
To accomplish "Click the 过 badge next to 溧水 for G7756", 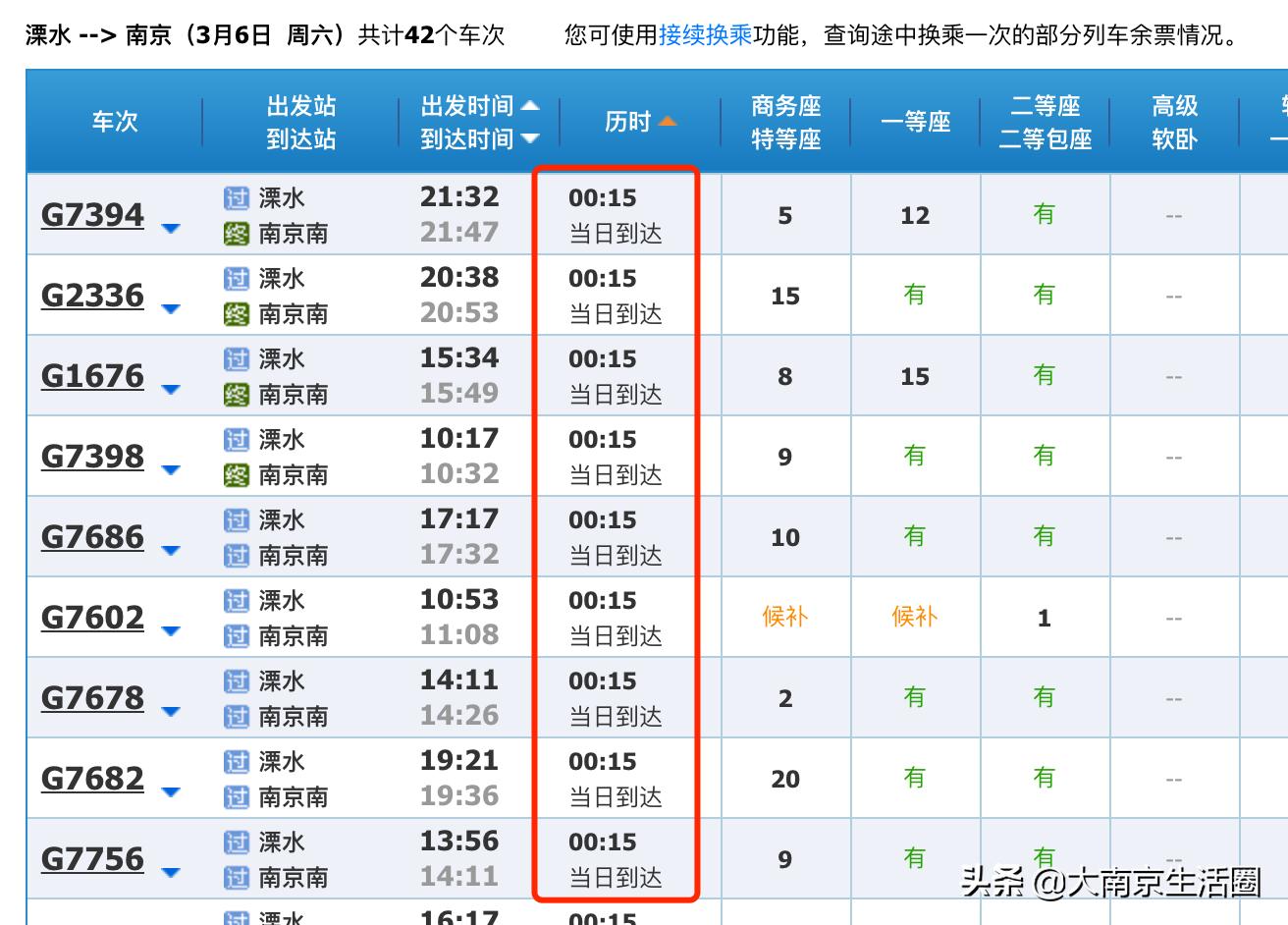I will 237,842.
